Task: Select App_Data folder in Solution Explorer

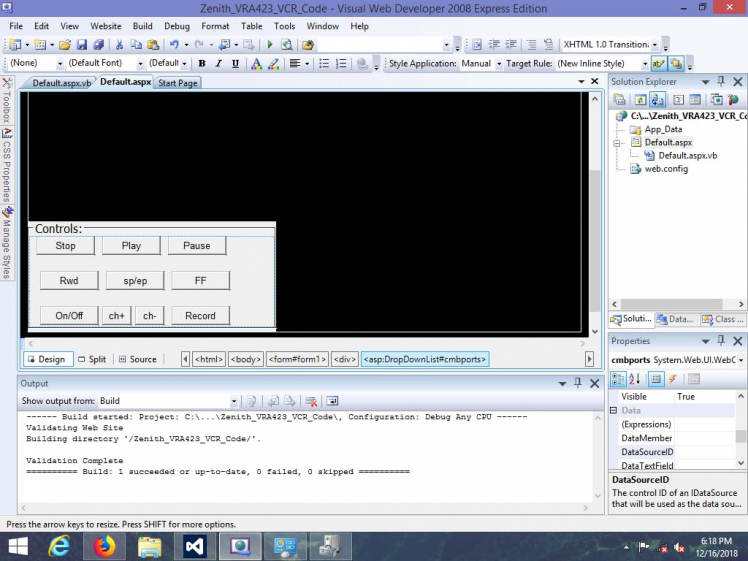Action: [663, 129]
